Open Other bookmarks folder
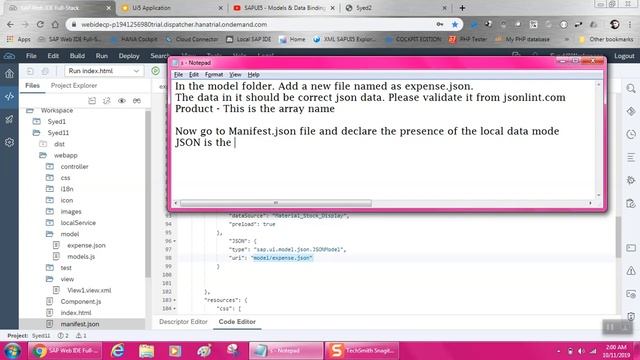This screenshot has width=640, height=360. coord(606,39)
